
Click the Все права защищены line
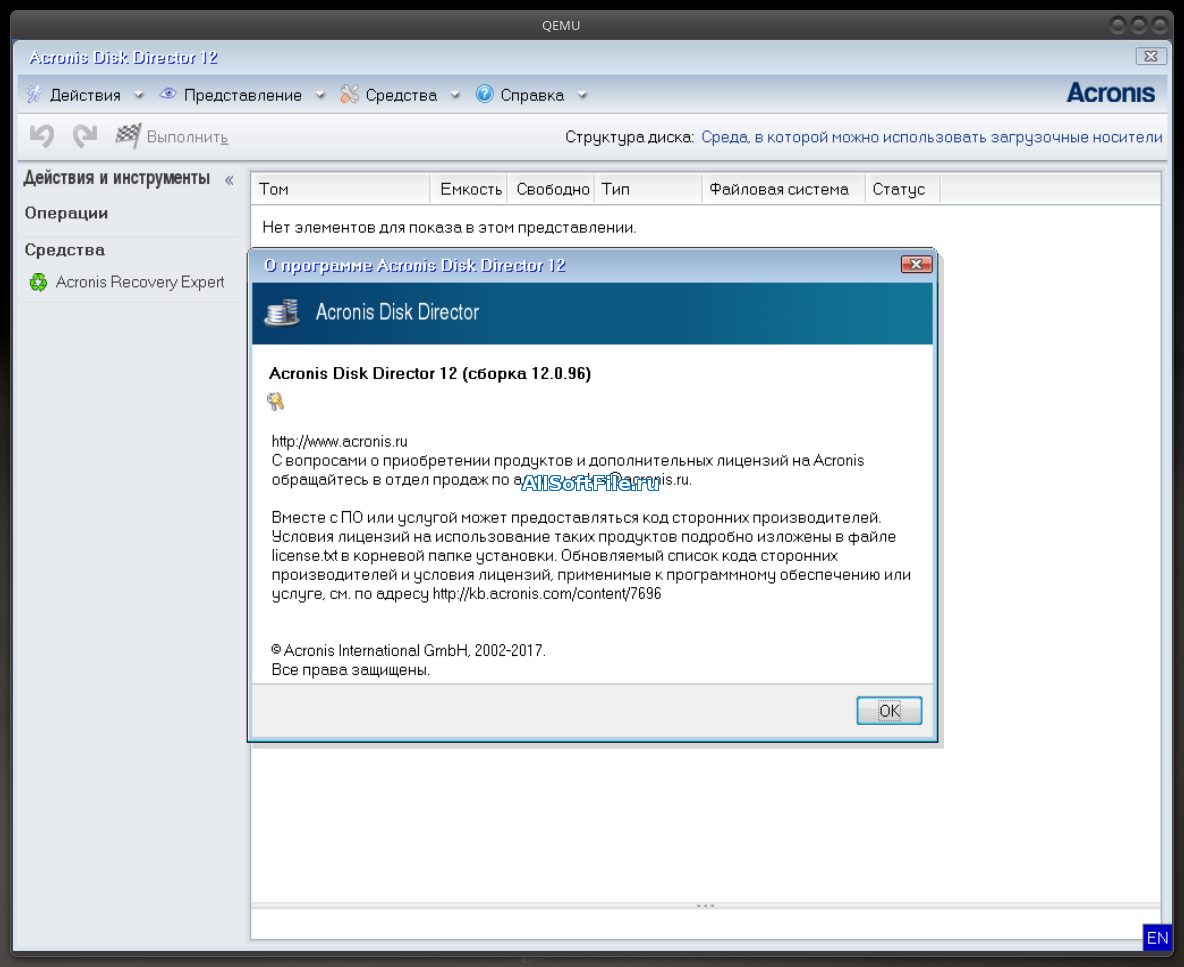350,670
